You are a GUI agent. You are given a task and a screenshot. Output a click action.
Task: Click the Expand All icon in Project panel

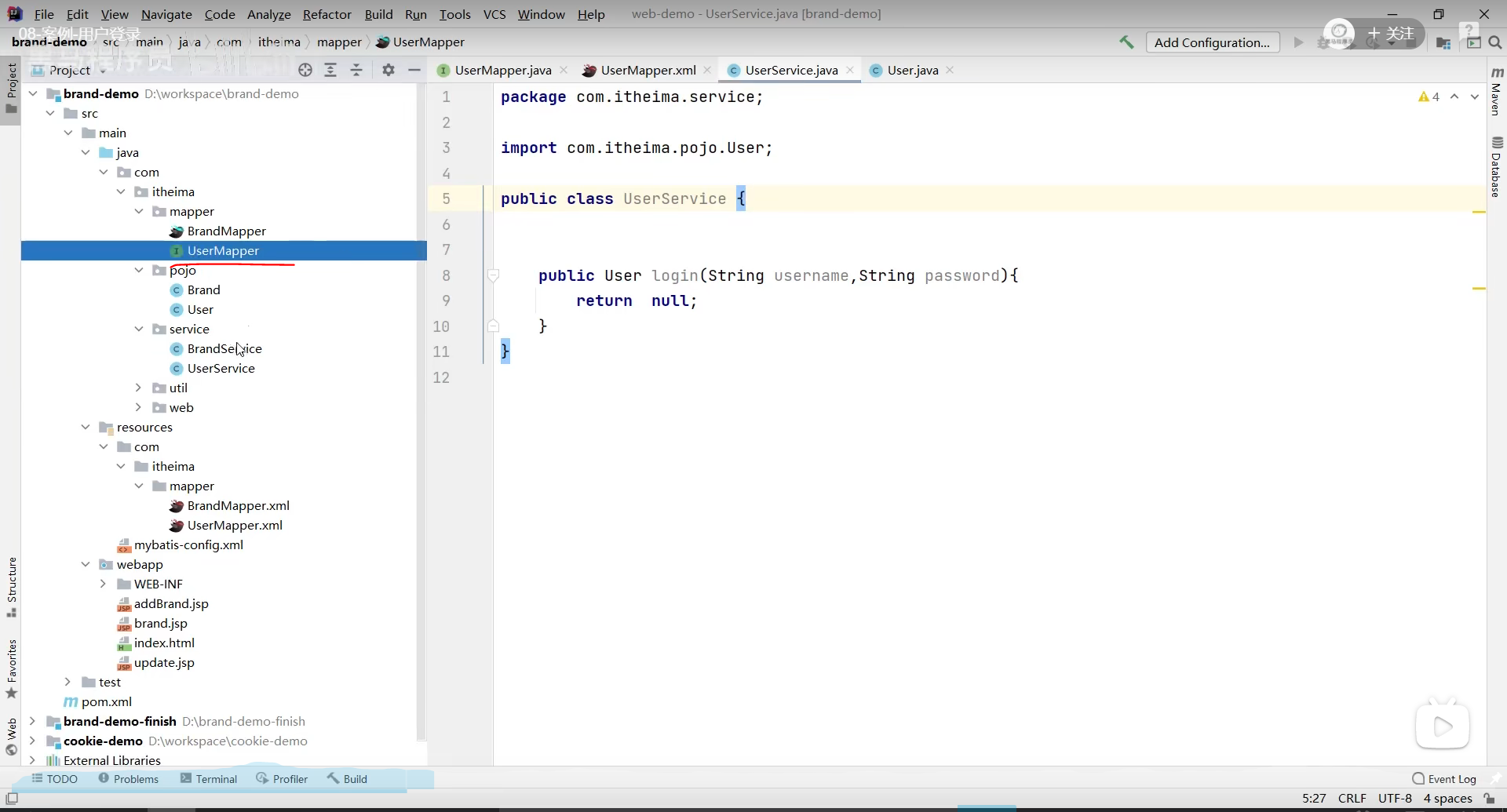[x=330, y=70]
